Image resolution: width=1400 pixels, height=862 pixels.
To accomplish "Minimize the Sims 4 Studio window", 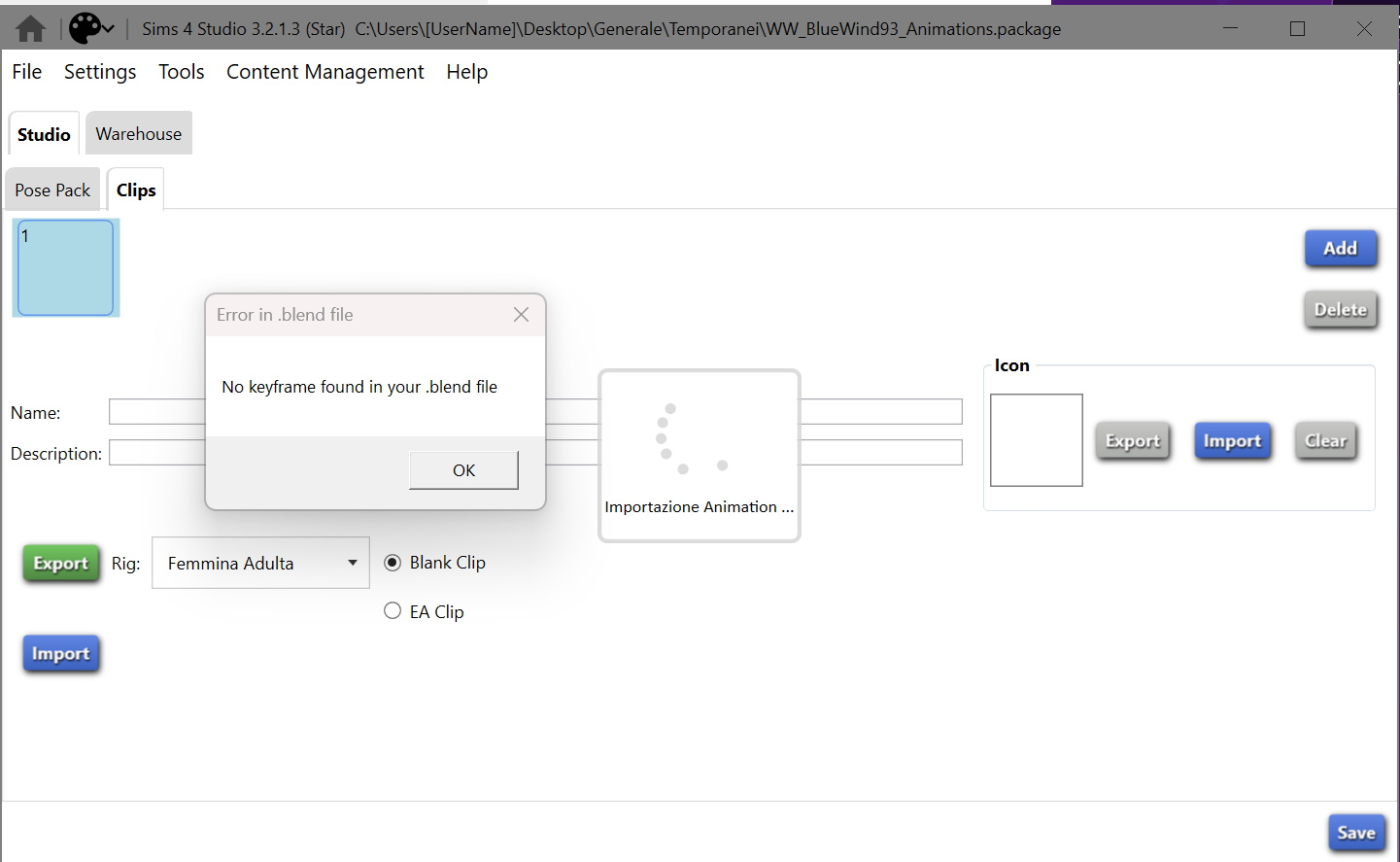I will pos(1230,29).
